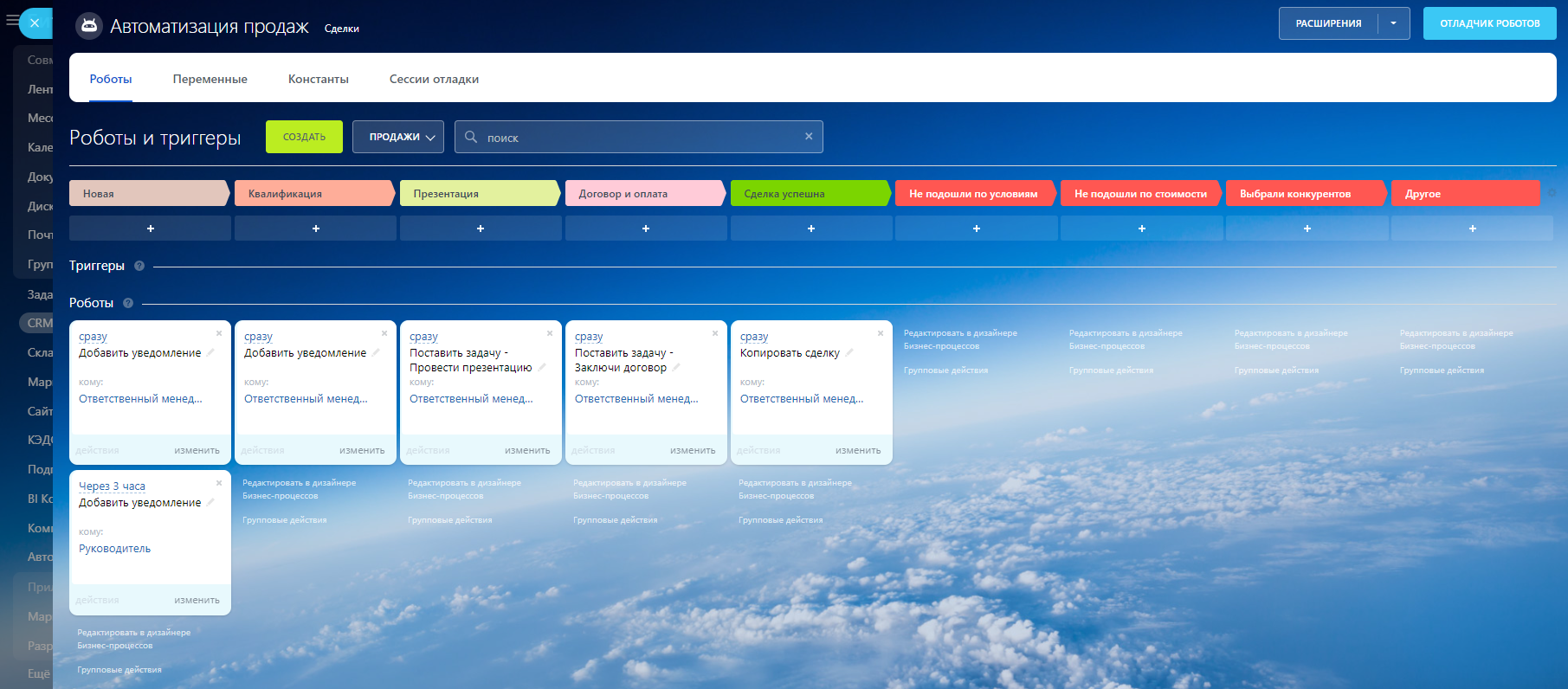Click the Руководитель recipient link
Screen dimensions: 1568x689
(x=114, y=549)
